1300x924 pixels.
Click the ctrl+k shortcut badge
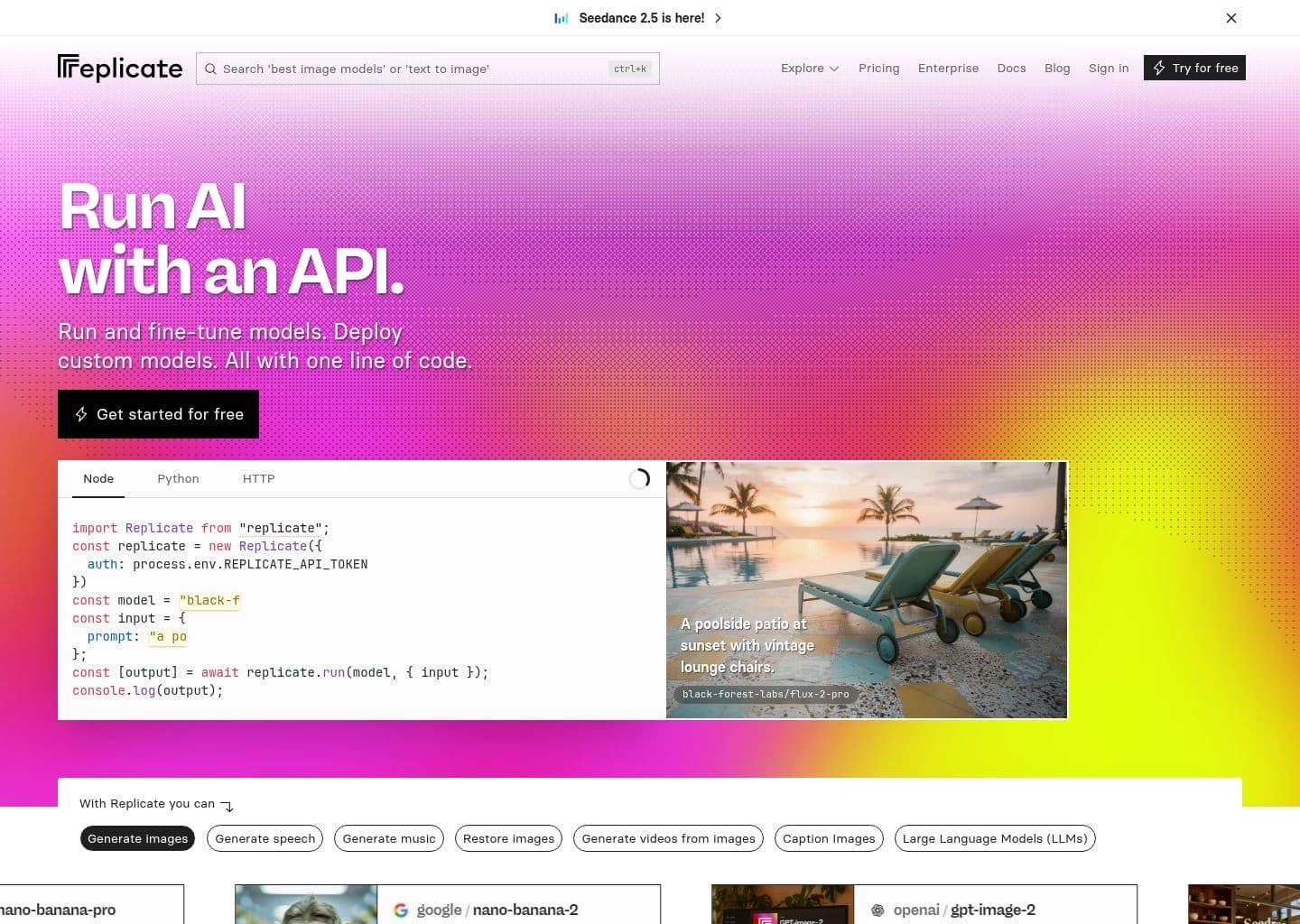pyautogui.click(x=630, y=69)
